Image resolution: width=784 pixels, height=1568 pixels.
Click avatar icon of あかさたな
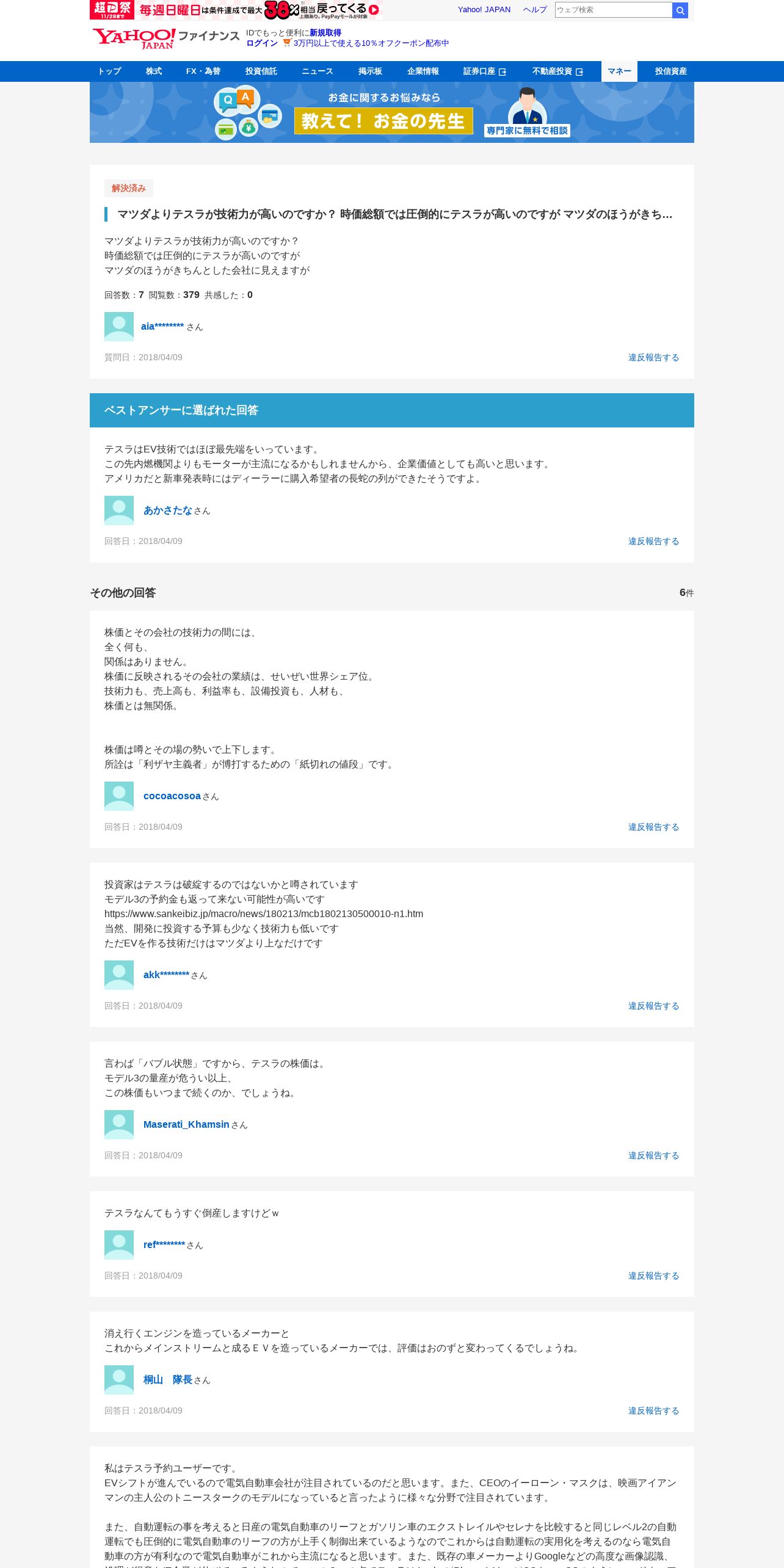[119, 510]
